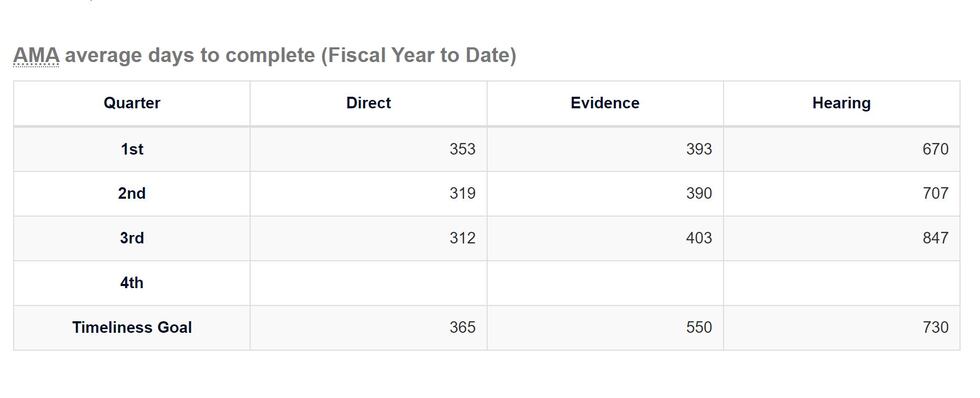The height and width of the screenshot is (398, 980).
Task: Click the AMA abbreviation in the heading
Action: 36,56
